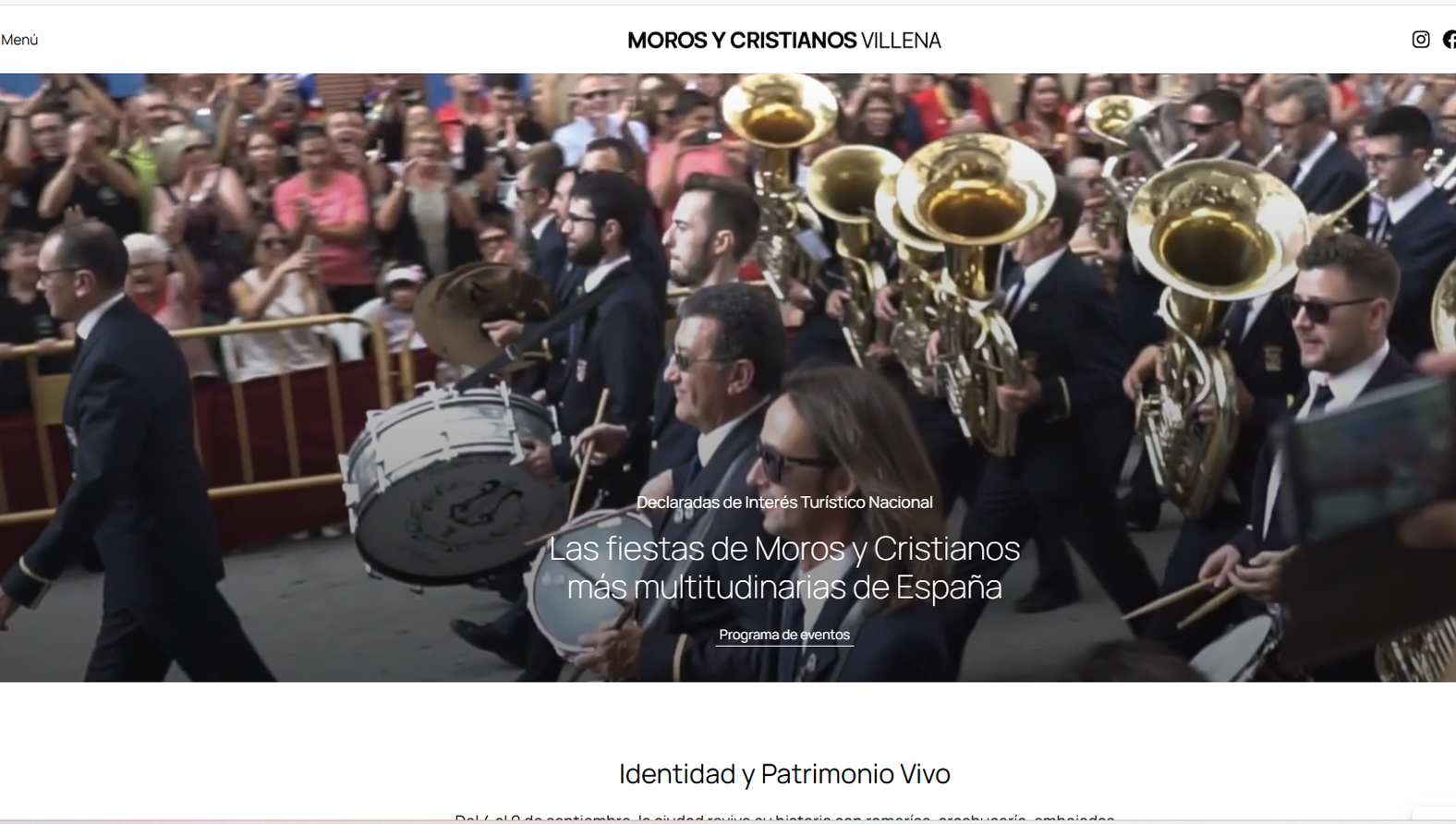Screen dimensions: 1456x824
Task: Click the Moros y Cristianos Villena logo
Action: (x=783, y=41)
